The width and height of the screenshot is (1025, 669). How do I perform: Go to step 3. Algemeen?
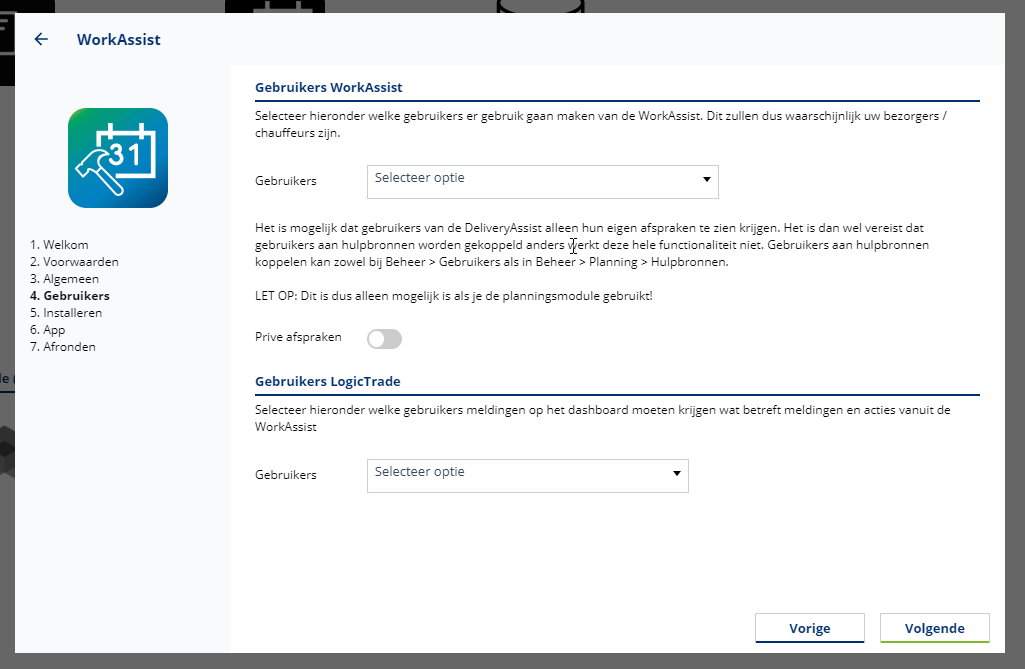[x=64, y=279]
